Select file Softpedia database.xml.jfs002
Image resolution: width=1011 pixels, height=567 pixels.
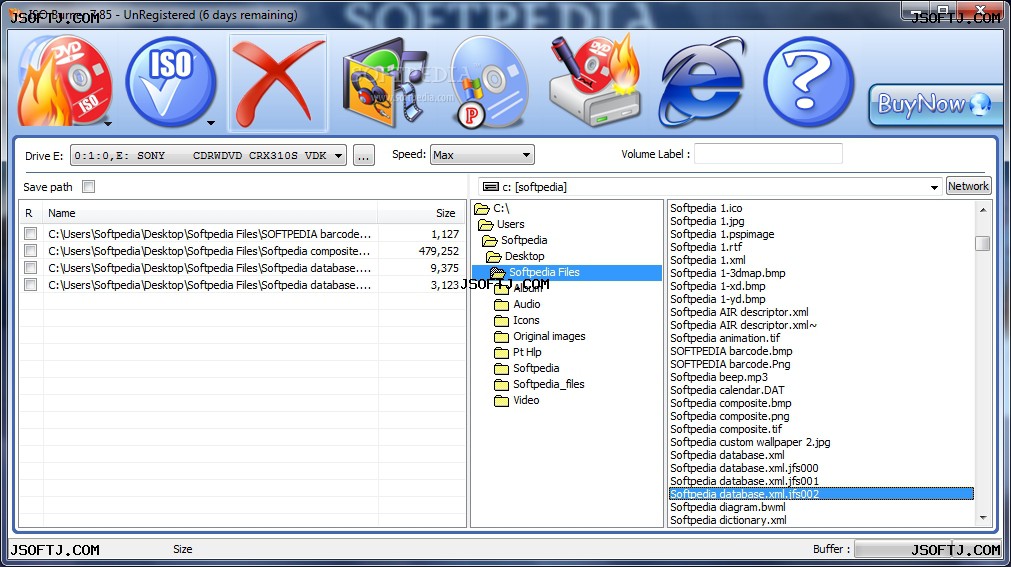coord(821,494)
